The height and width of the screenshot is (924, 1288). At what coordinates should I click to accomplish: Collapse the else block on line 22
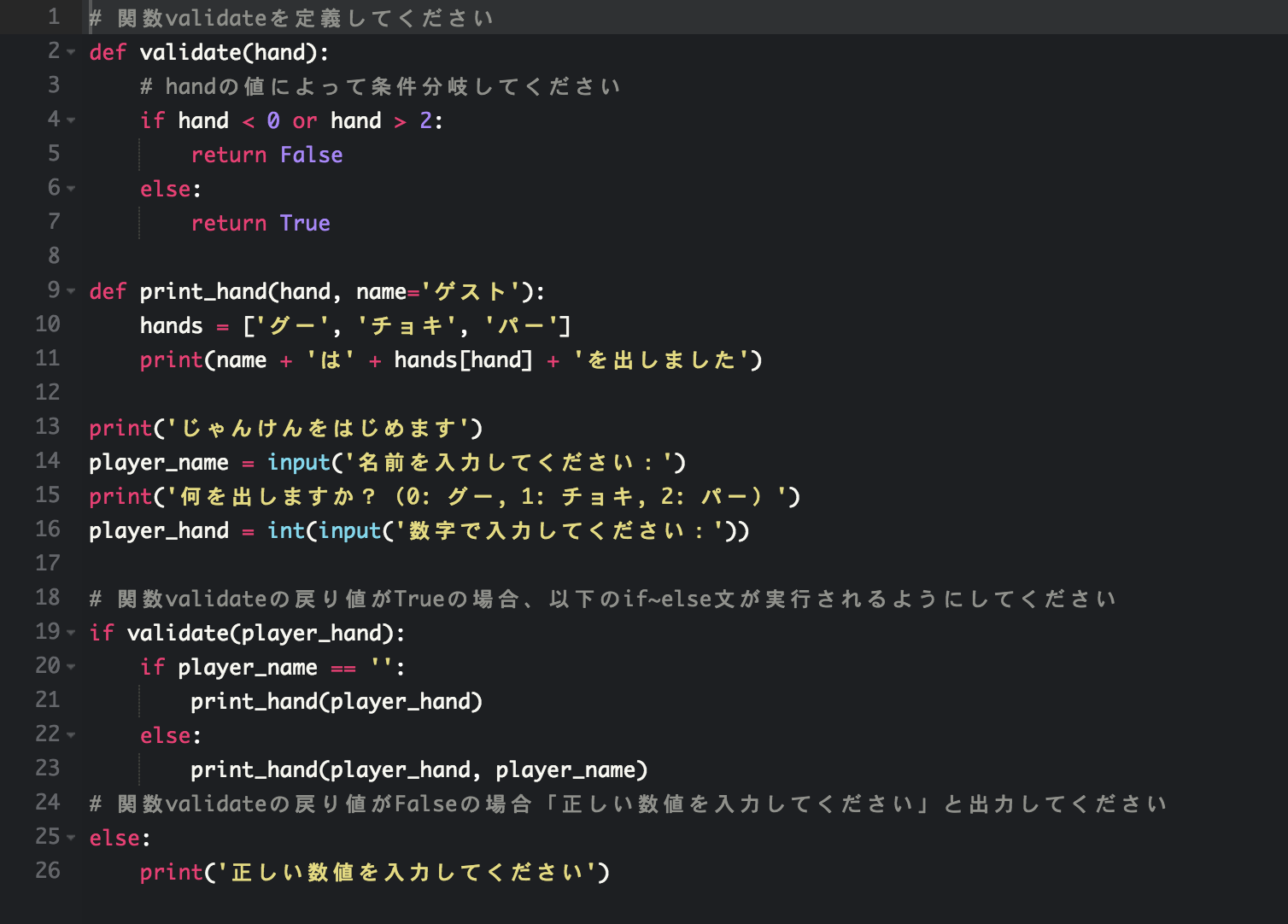(70, 735)
